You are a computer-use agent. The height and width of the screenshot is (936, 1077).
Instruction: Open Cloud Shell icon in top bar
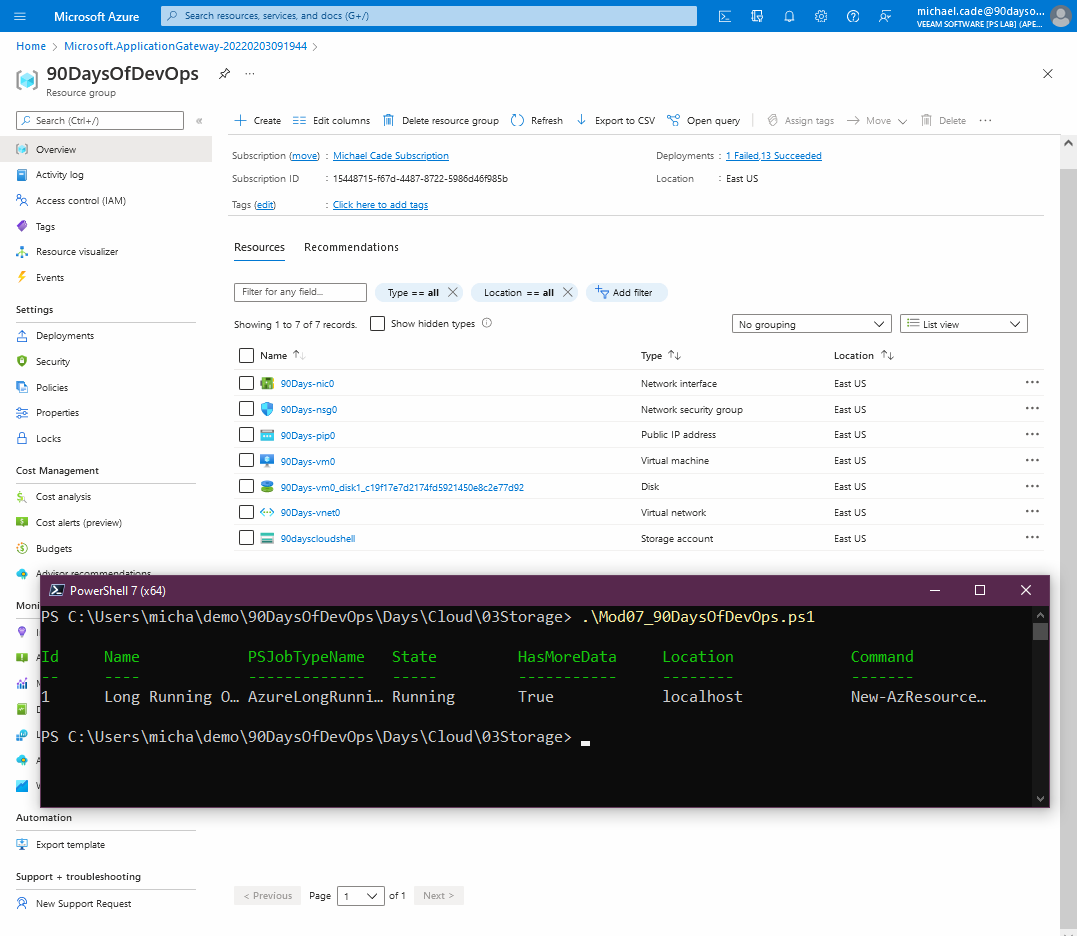[x=725, y=16]
